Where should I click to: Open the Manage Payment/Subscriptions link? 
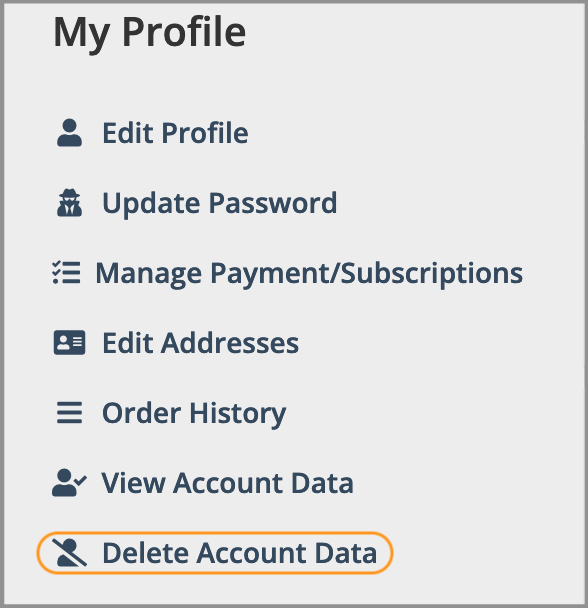309,273
